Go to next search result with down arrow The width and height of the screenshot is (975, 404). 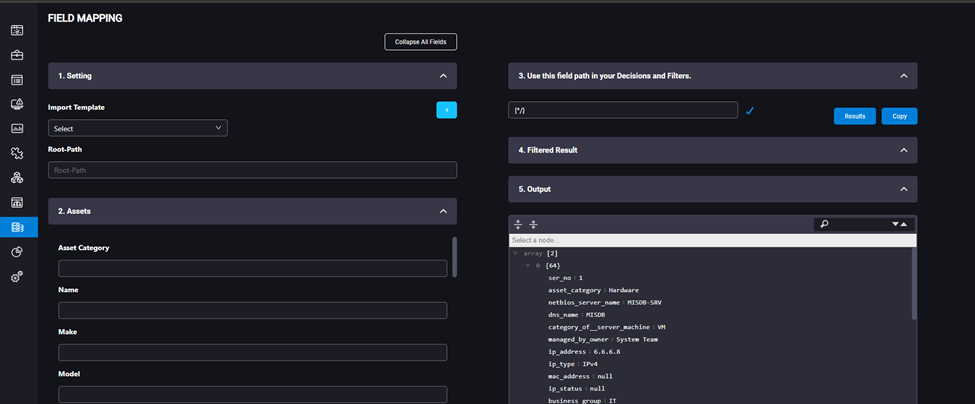[895, 224]
